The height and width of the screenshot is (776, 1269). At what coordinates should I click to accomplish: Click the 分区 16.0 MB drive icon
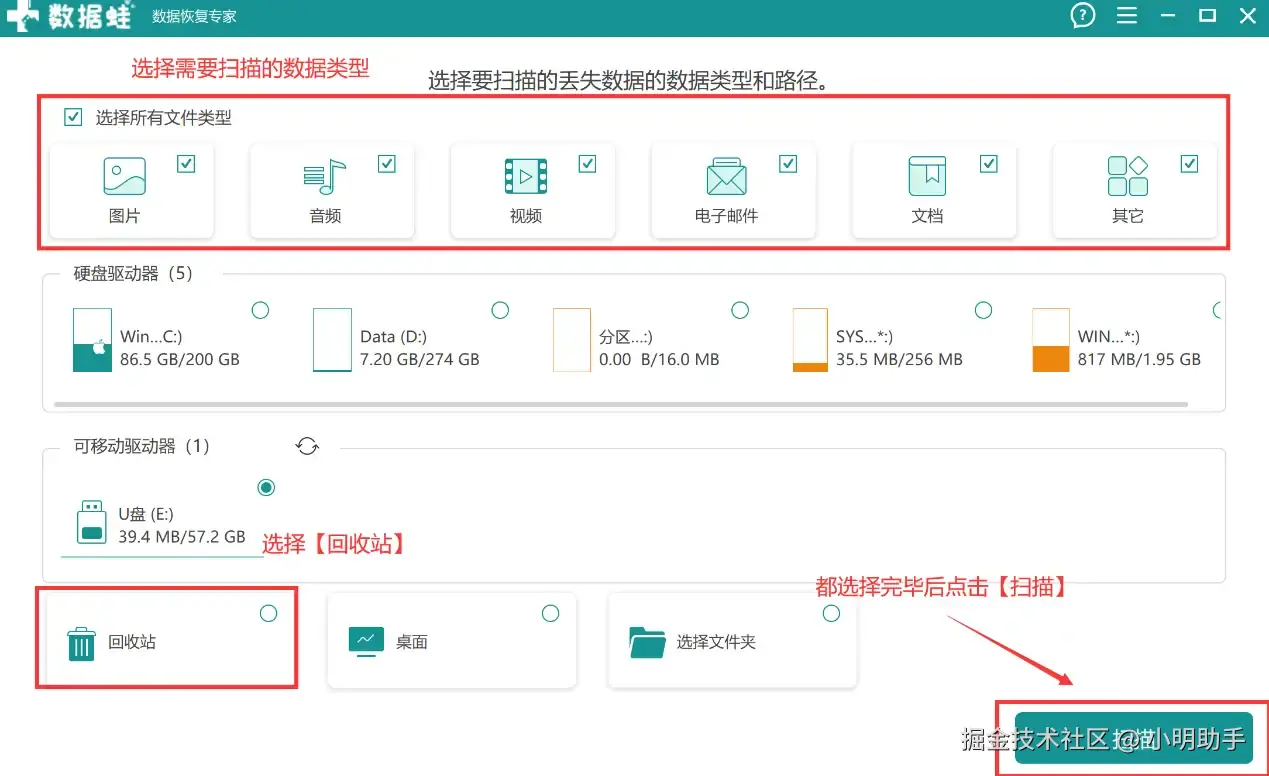(572, 340)
